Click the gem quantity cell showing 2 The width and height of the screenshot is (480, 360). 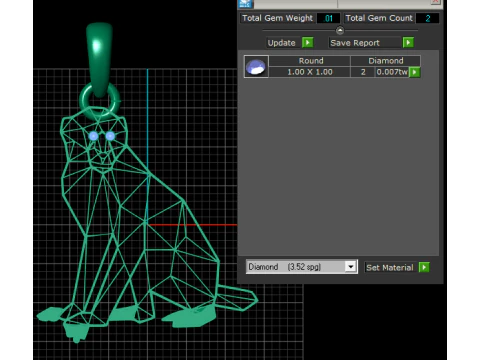[363, 72]
